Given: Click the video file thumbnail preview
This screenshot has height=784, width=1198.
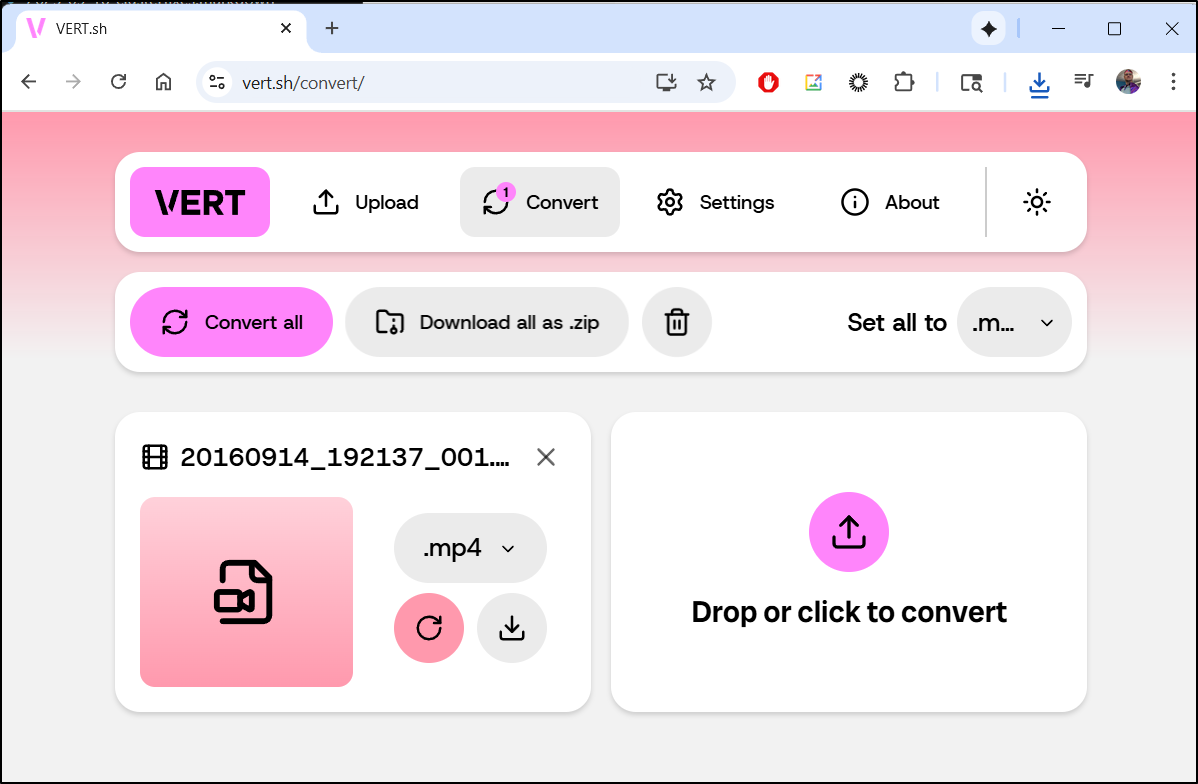Looking at the screenshot, I should (x=246, y=592).
